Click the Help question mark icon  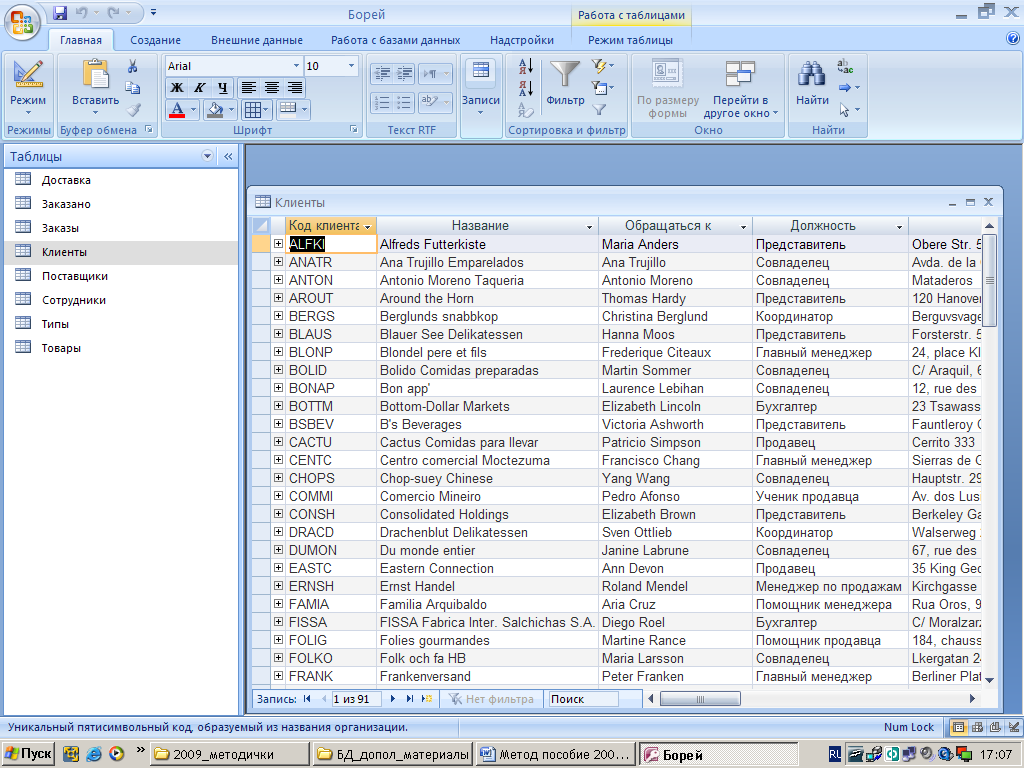pyautogui.click(x=1013, y=39)
